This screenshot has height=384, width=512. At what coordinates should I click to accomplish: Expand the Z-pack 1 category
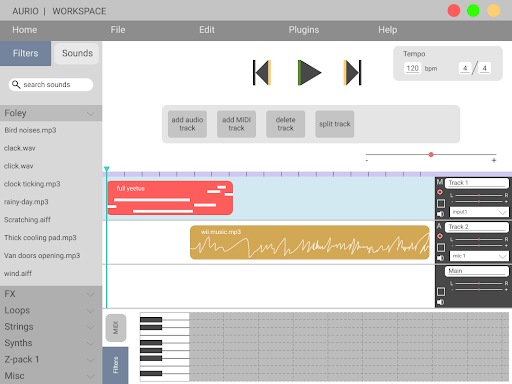51,359
